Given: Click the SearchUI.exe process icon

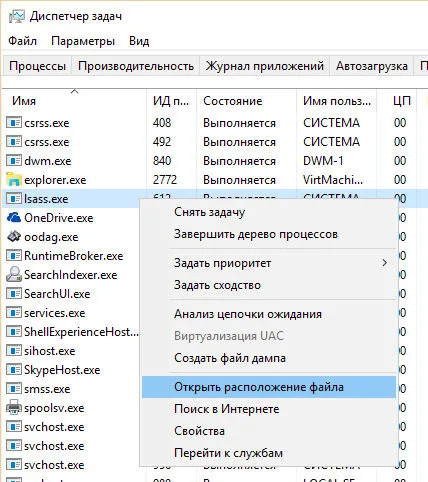Looking at the screenshot, I should pos(14,294).
